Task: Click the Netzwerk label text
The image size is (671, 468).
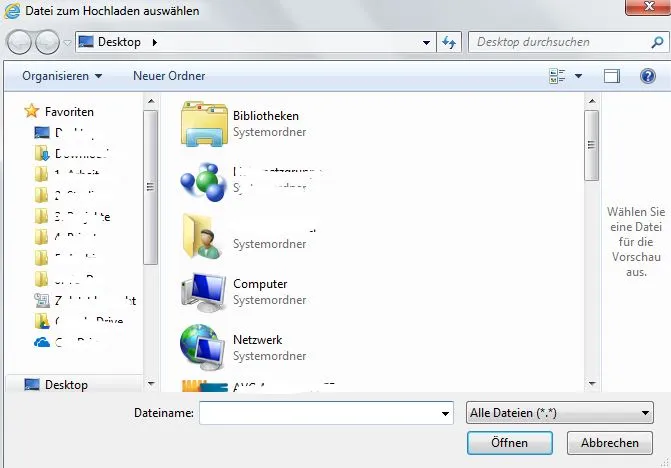Action: [x=258, y=340]
